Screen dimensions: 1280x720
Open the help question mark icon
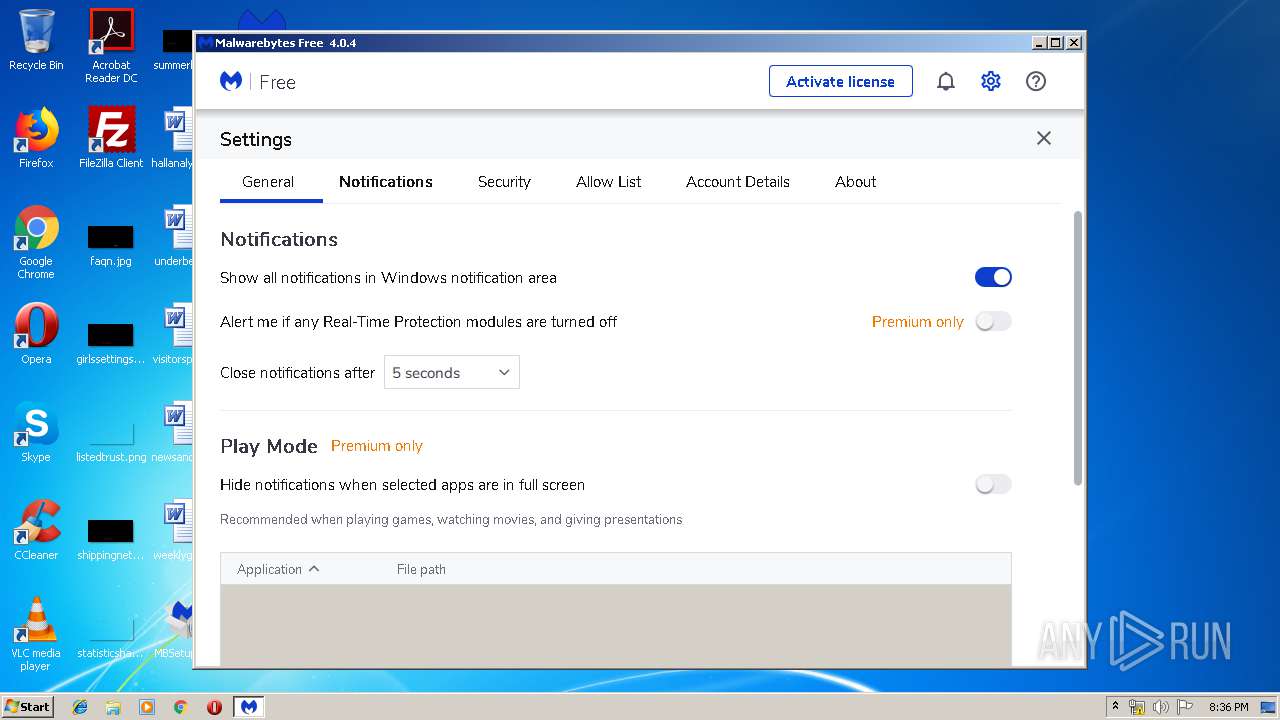click(1036, 82)
